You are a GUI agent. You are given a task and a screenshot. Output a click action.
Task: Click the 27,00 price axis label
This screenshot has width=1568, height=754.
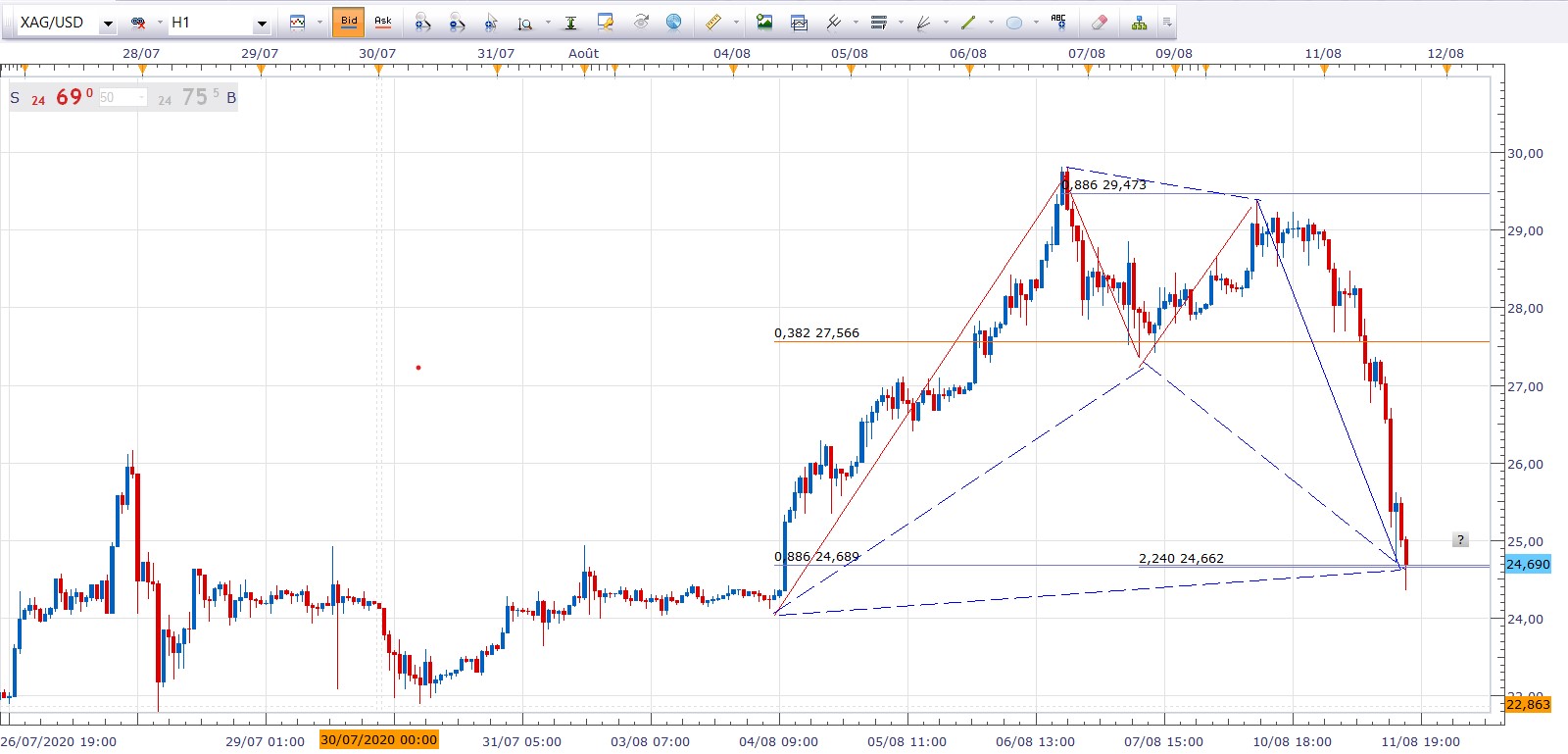[x=1525, y=386]
